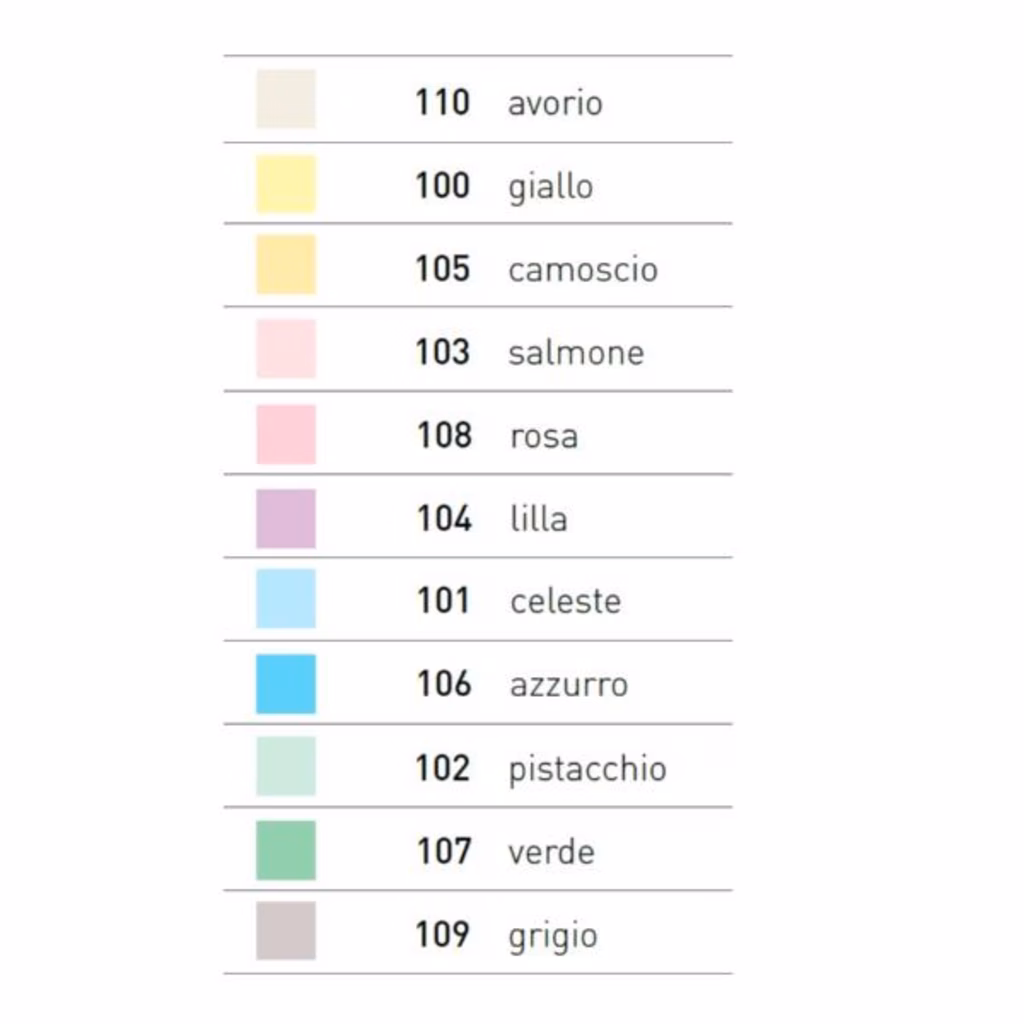
Task: Click the color code 104
Action: (444, 518)
